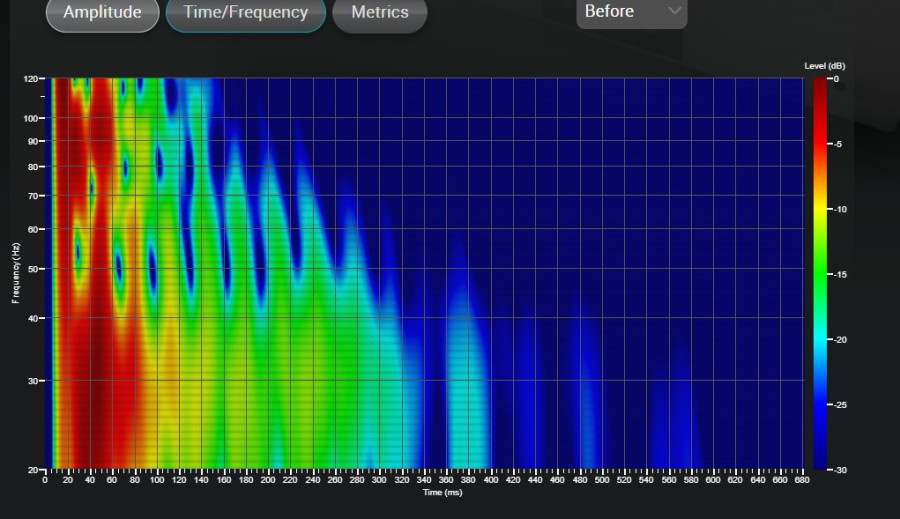
Task: Click the 200 ms time axis label
Action: coord(268,480)
